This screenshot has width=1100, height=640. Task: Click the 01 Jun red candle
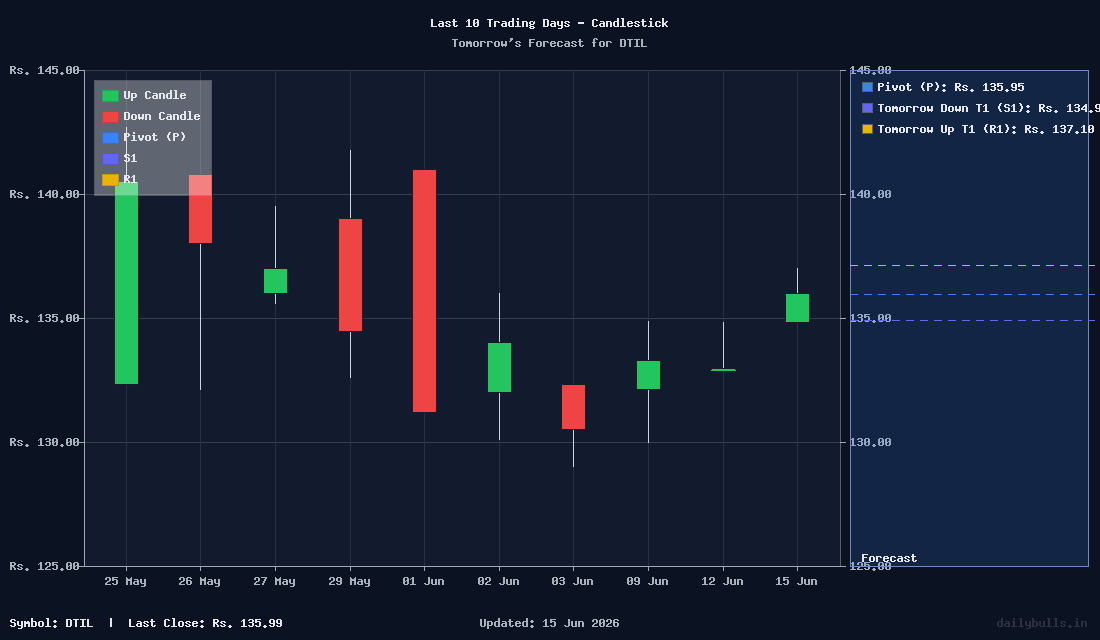click(x=424, y=291)
